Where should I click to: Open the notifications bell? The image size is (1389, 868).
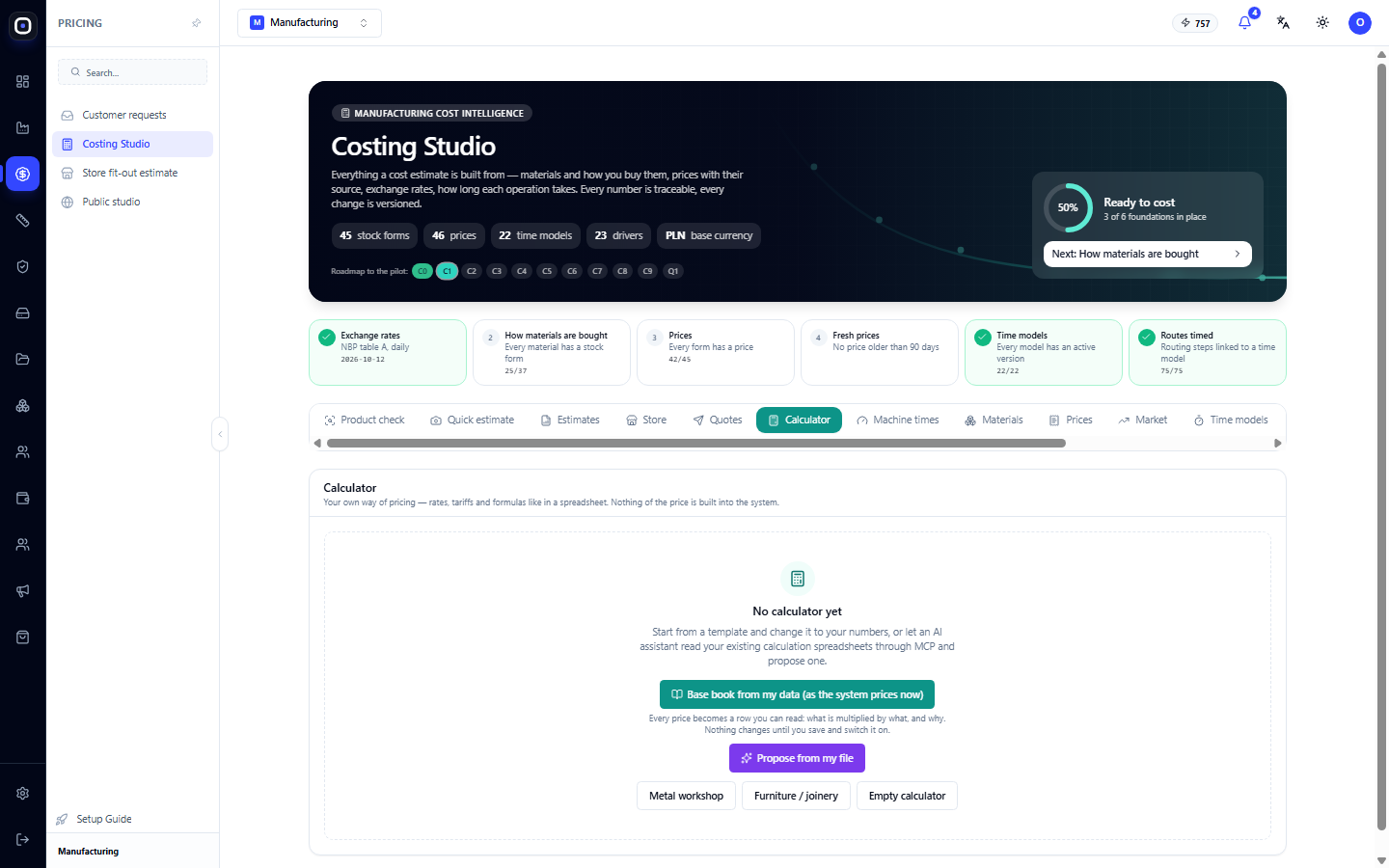point(1244,23)
